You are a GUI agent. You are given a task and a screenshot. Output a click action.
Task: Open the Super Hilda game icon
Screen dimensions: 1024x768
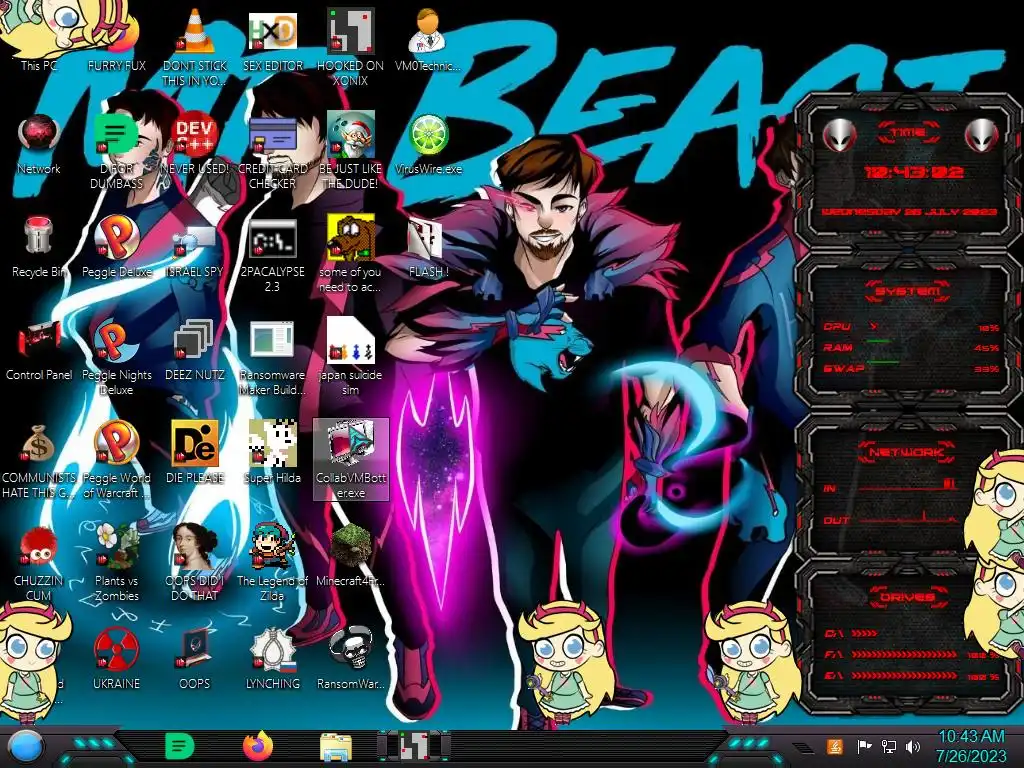coord(273,453)
